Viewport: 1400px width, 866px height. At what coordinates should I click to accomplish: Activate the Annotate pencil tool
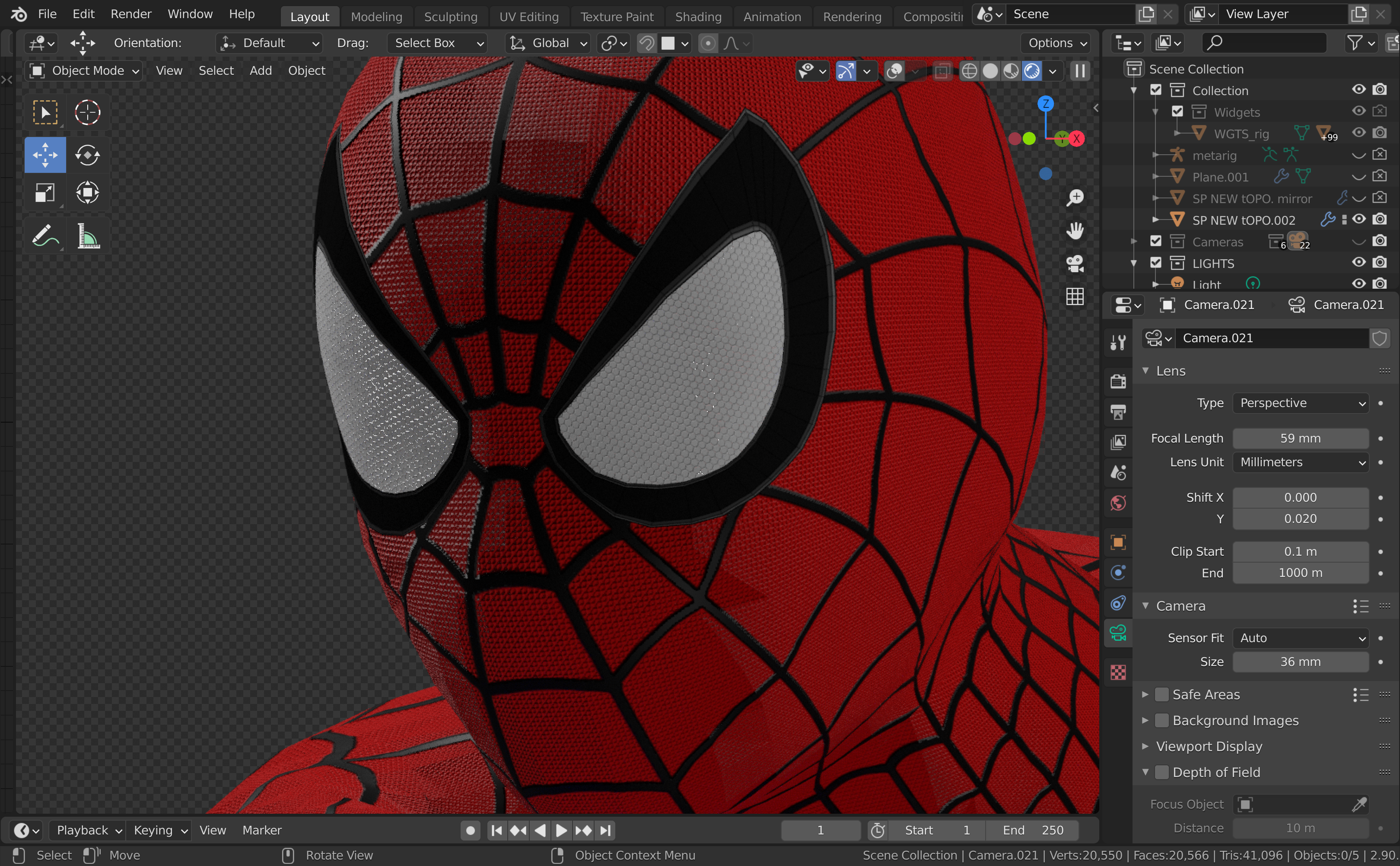pyautogui.click(x=45, y=236)
